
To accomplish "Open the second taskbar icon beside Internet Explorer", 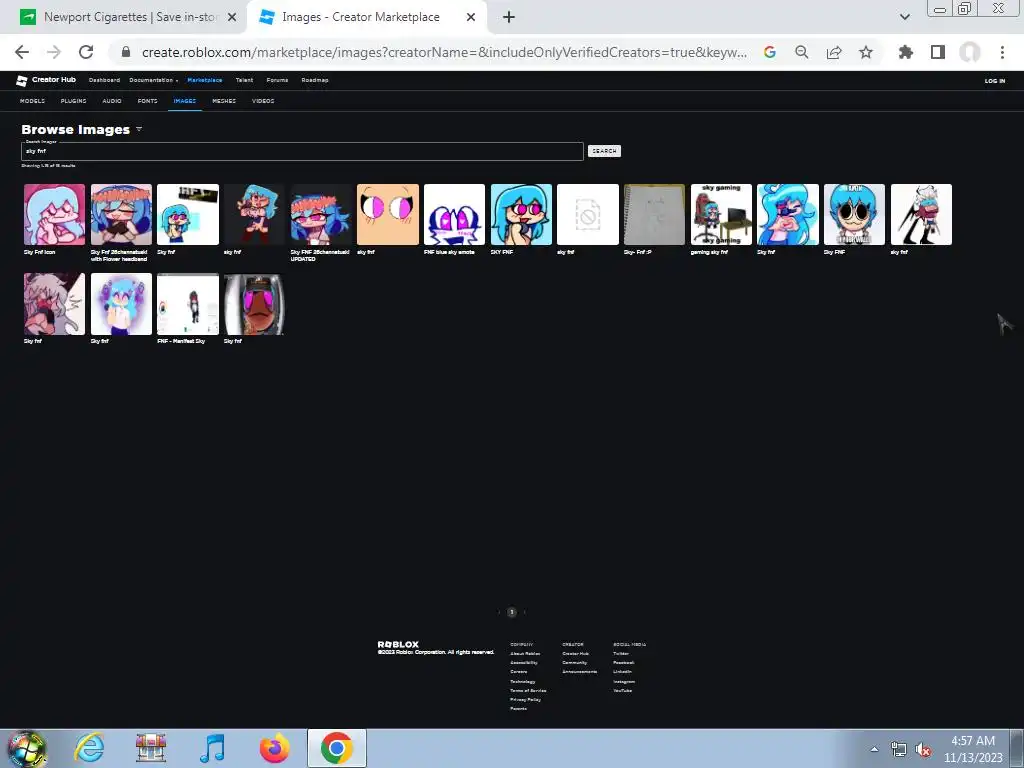I will (151, 748).
